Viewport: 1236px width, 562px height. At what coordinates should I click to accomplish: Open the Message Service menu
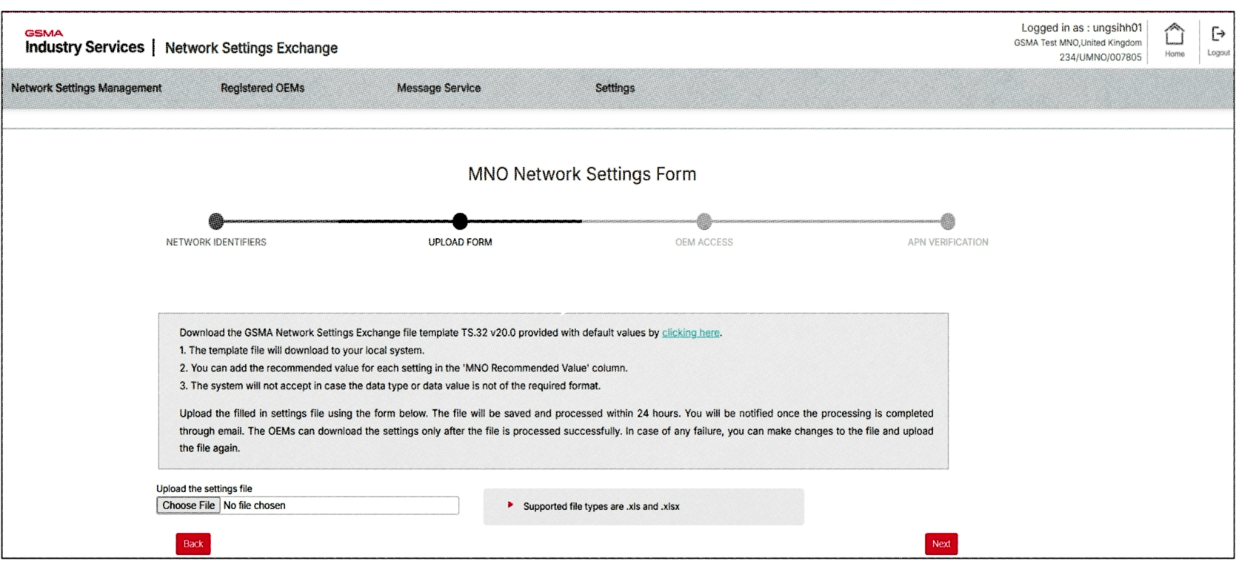click(x=439, y=88)
